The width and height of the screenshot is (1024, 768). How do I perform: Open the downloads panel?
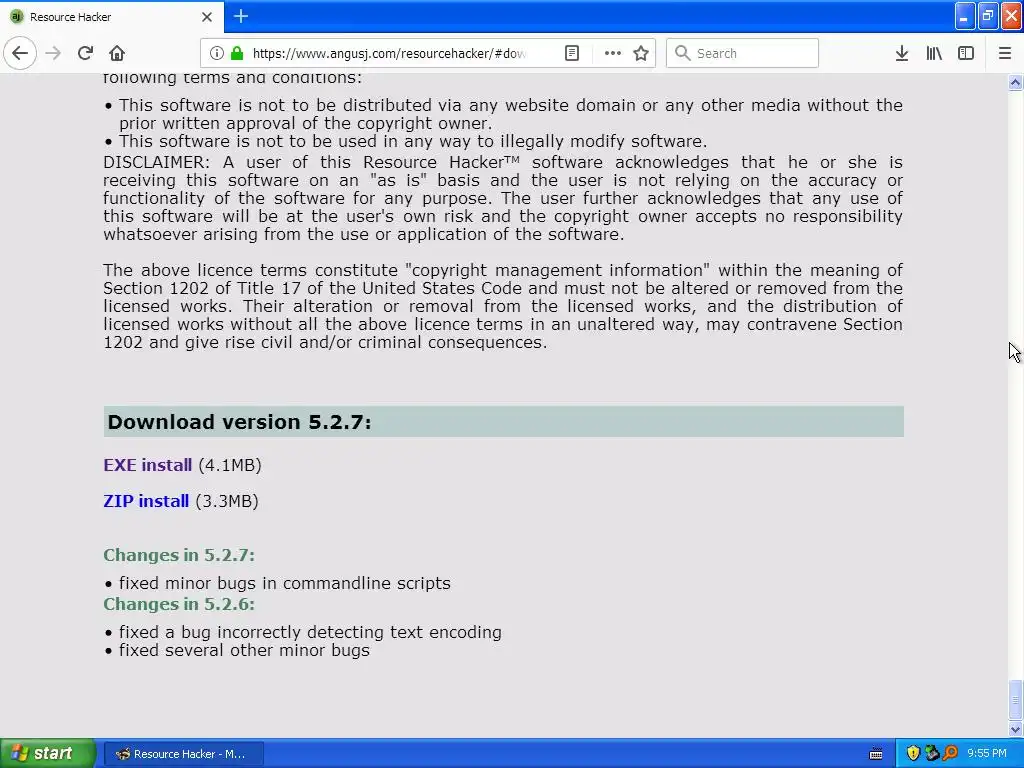pos(902,53)
